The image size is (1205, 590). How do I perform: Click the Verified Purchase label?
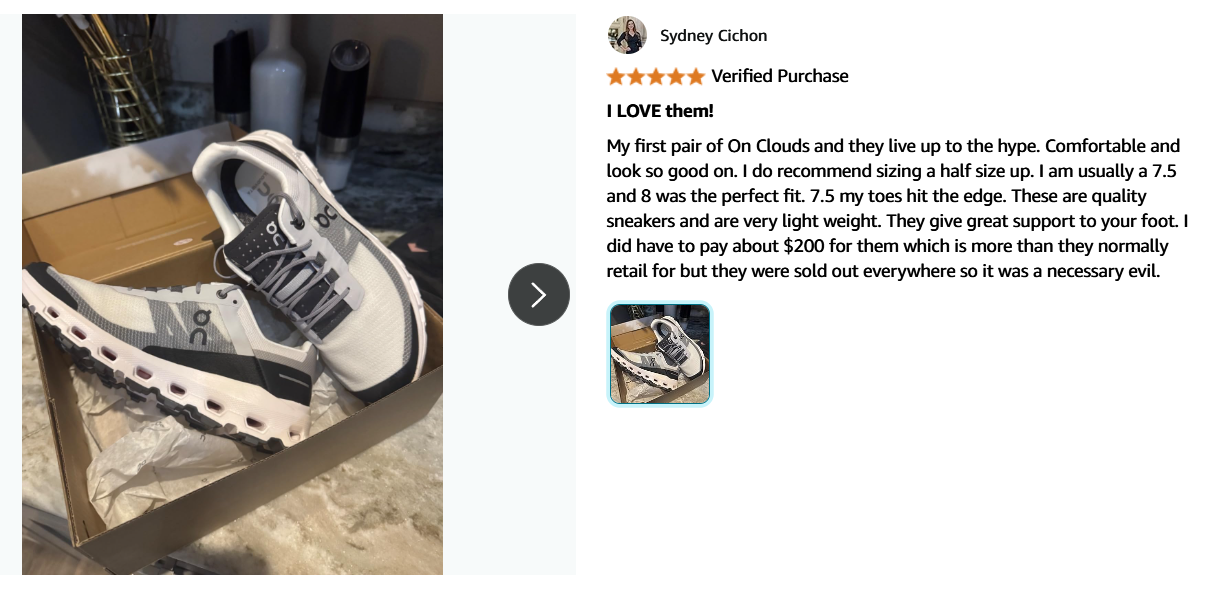780,76
